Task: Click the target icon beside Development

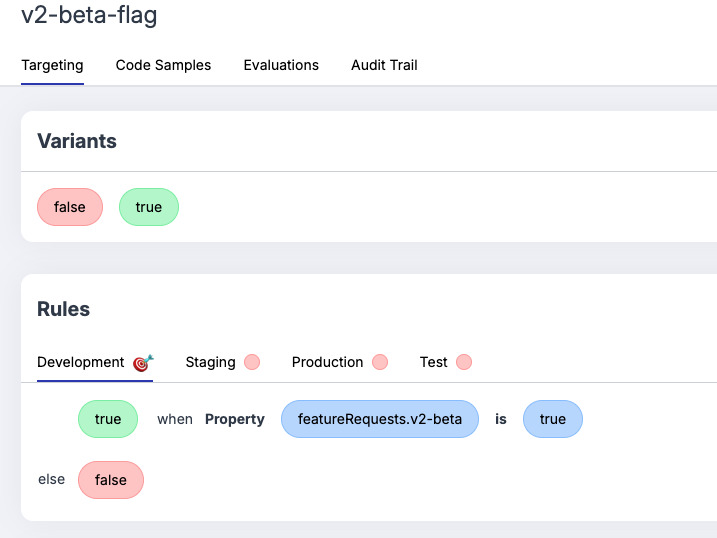Action: 143,362
